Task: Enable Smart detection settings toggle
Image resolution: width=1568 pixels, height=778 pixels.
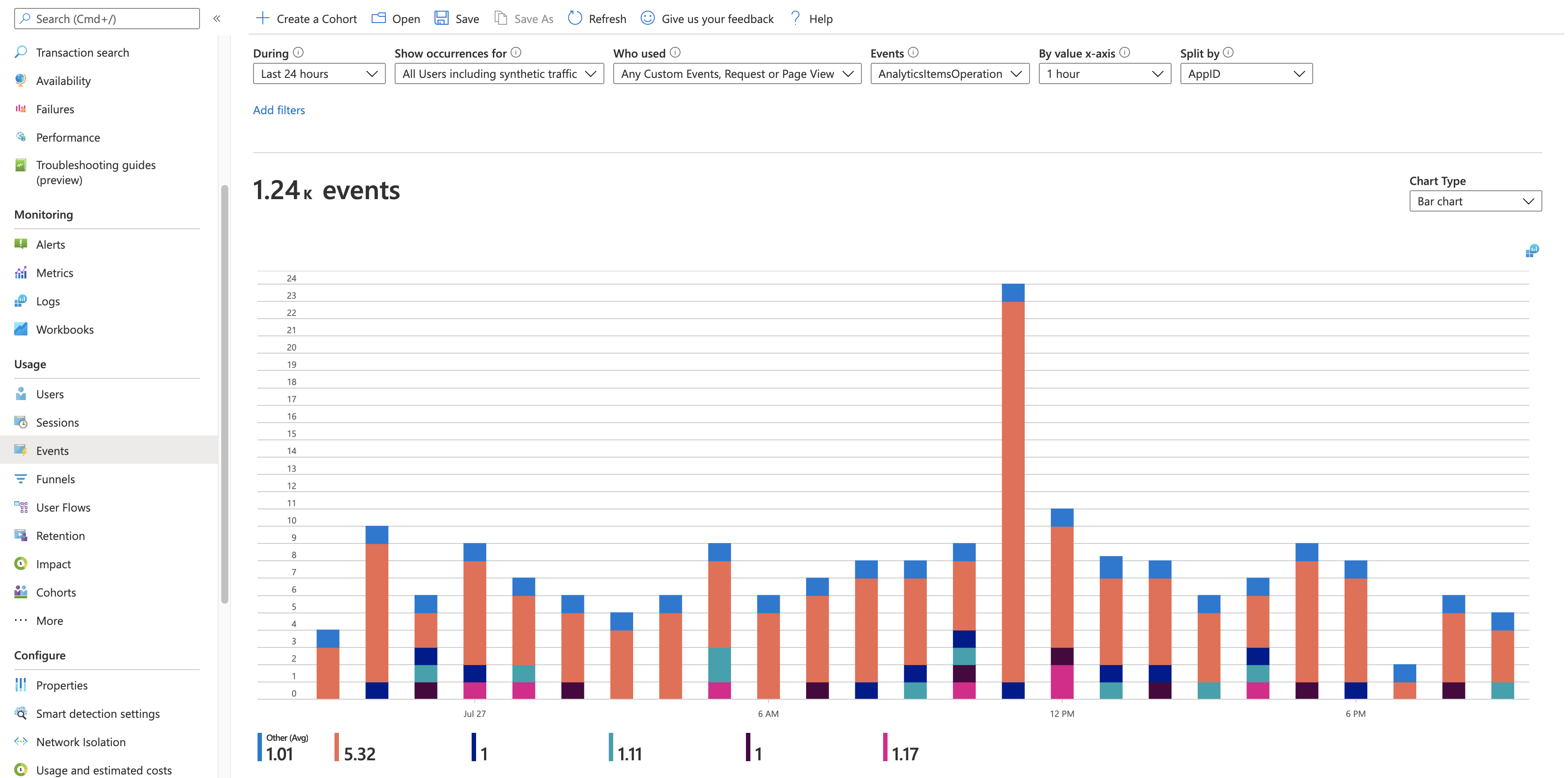Action: click(x=97, y=713)
